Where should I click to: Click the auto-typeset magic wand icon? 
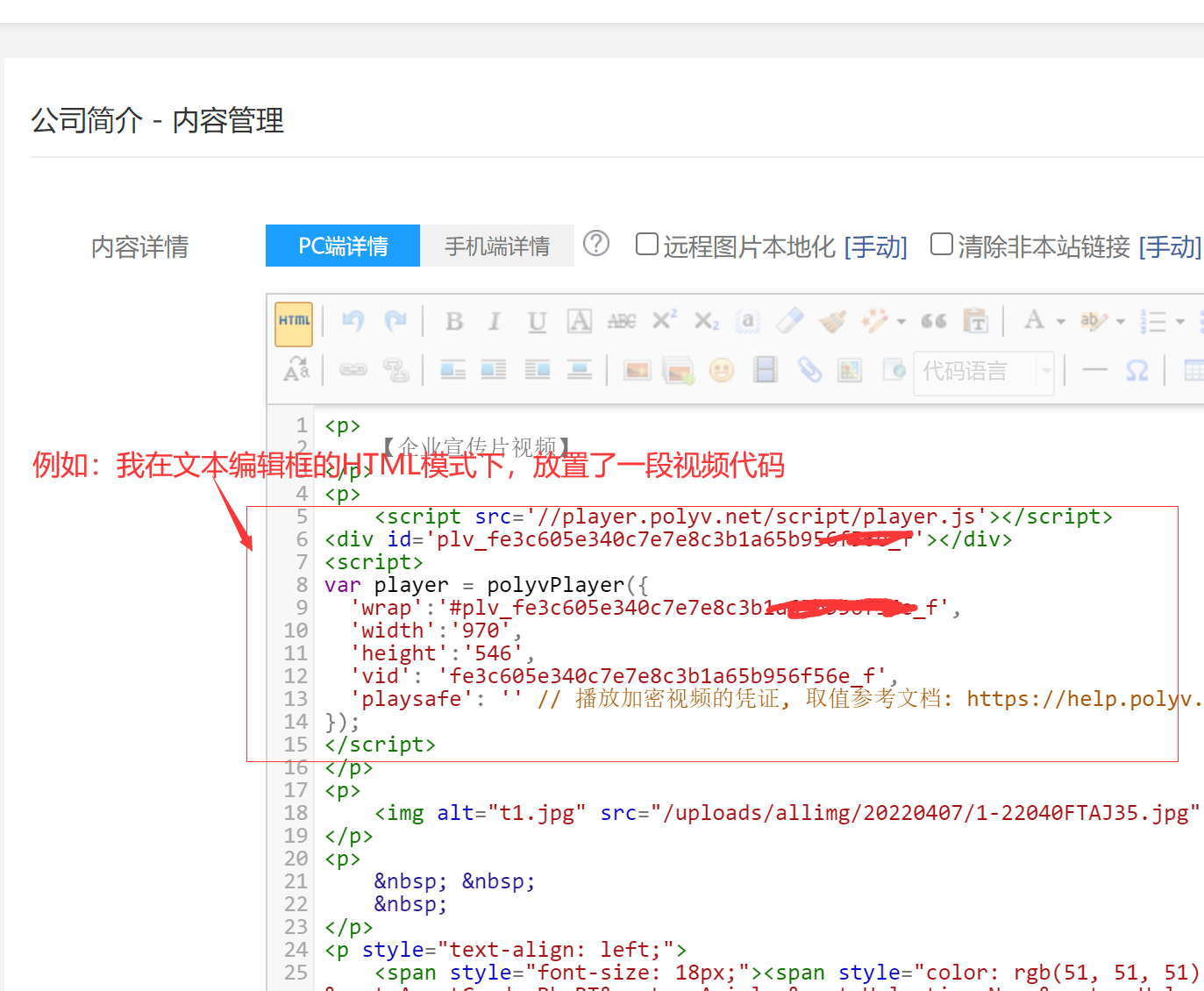(875, 321)
